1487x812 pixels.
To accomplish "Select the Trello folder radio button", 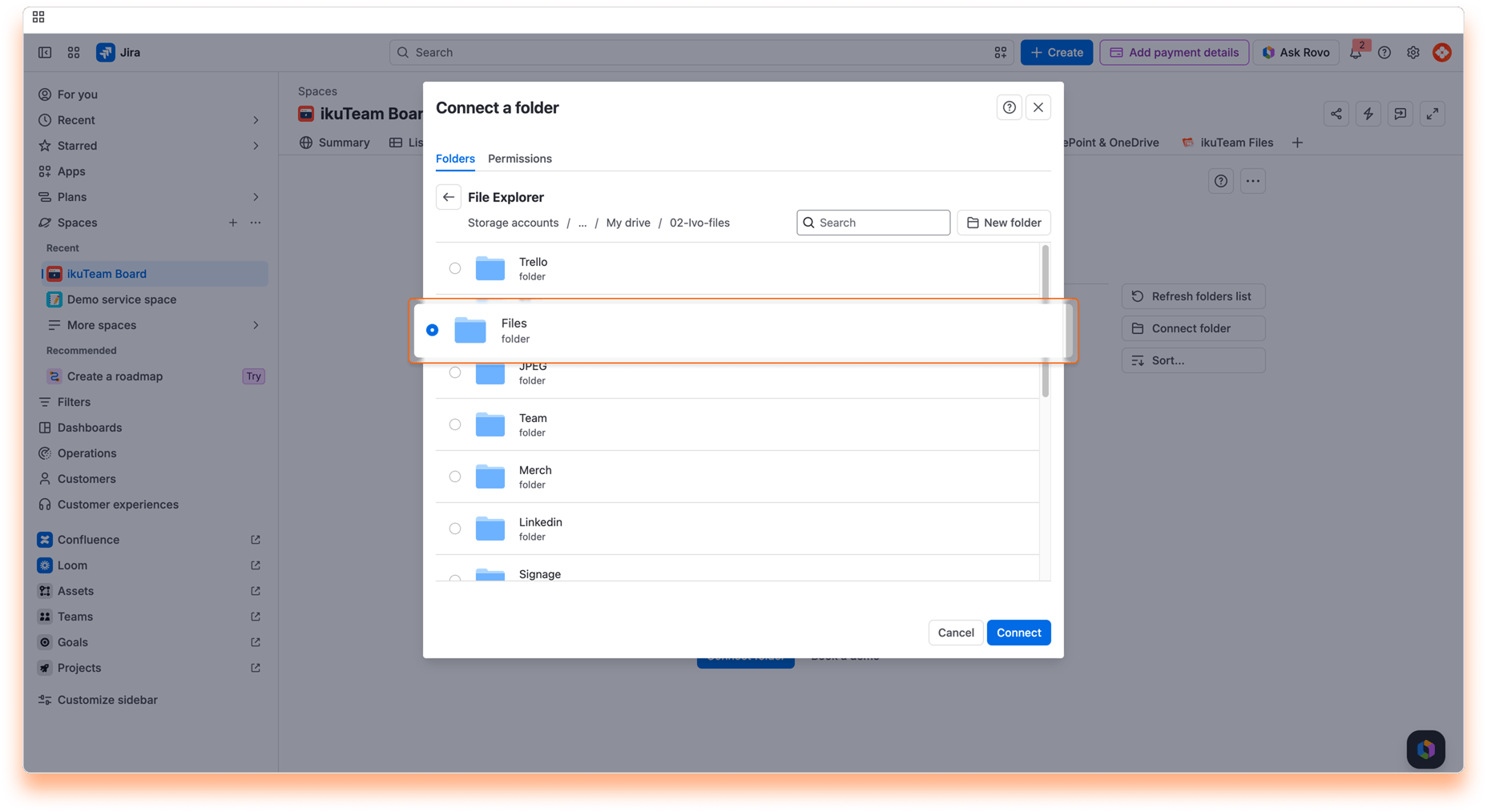I will point(455,268).
